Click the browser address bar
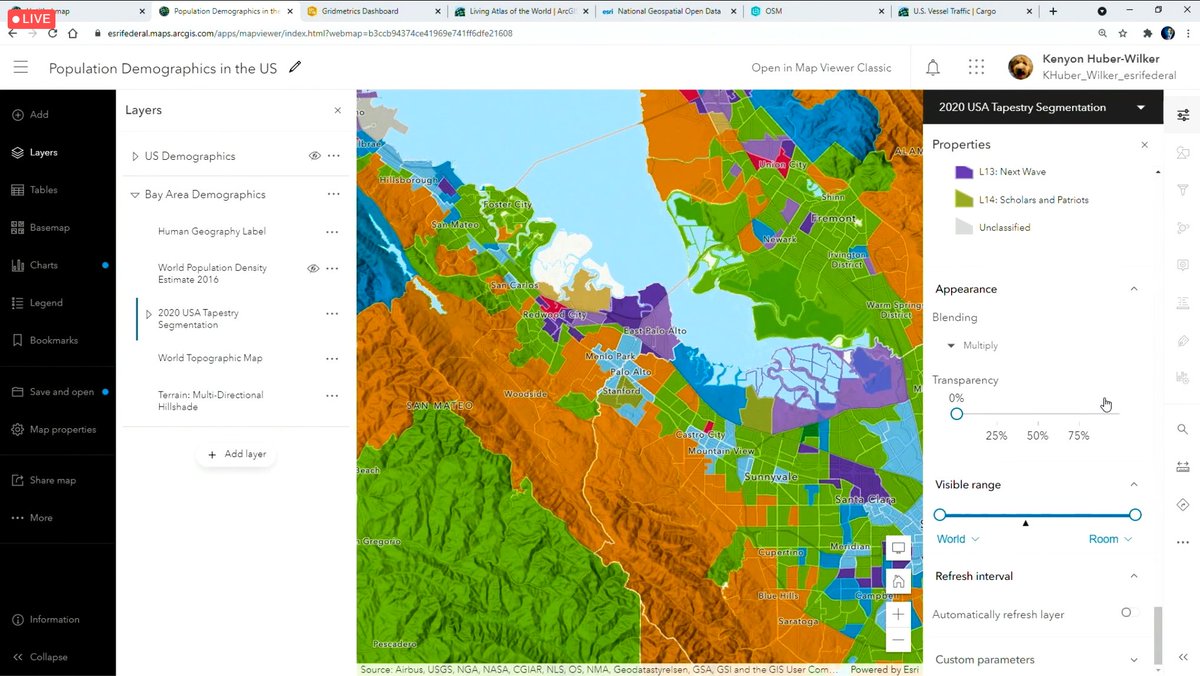Viewport: 1200px width, 676px height. tap(590, 33)
